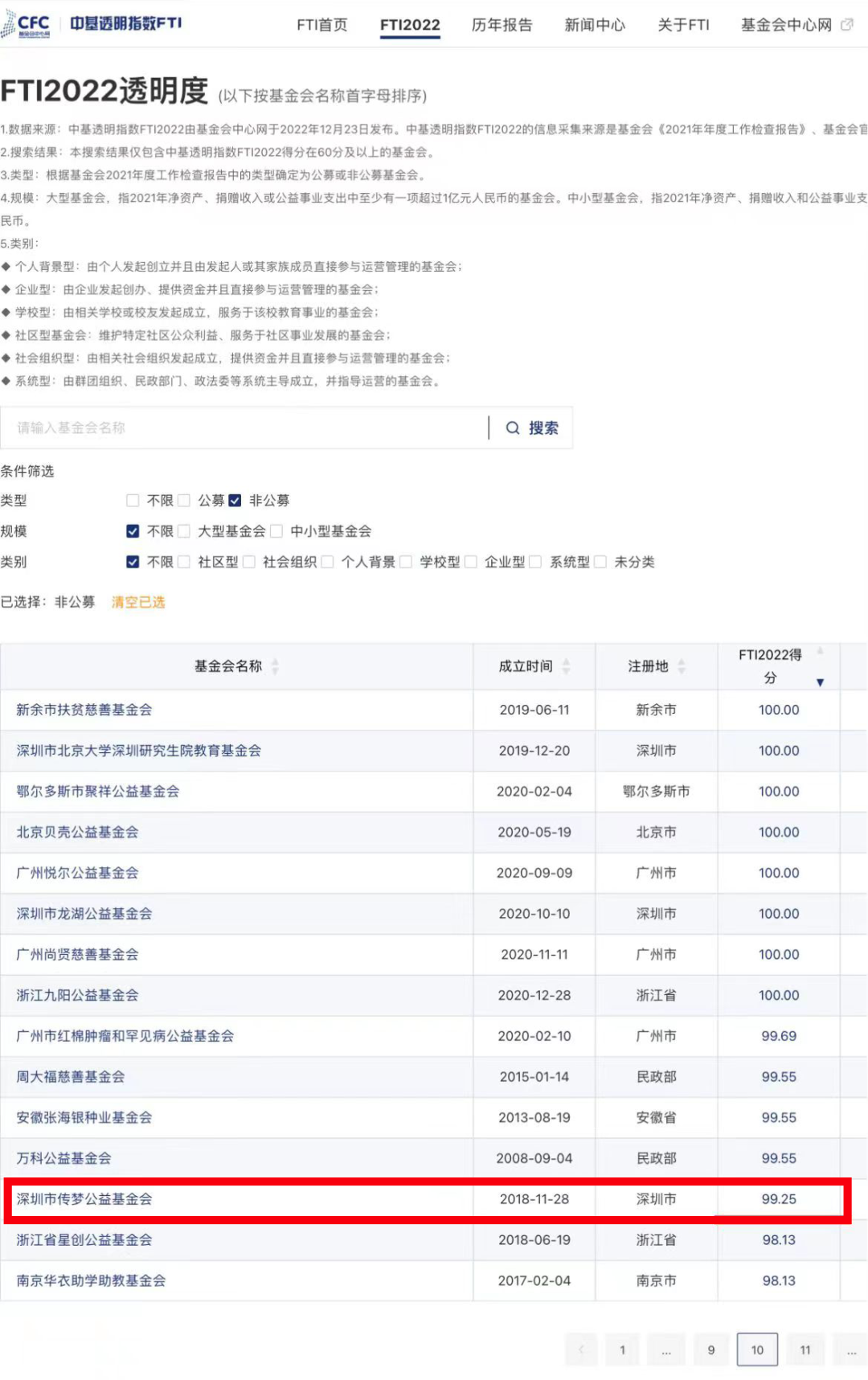Uncheck the 非公募 type checkbox
868x1380 pixels.
pyautogui.click(x=235, y=501)
